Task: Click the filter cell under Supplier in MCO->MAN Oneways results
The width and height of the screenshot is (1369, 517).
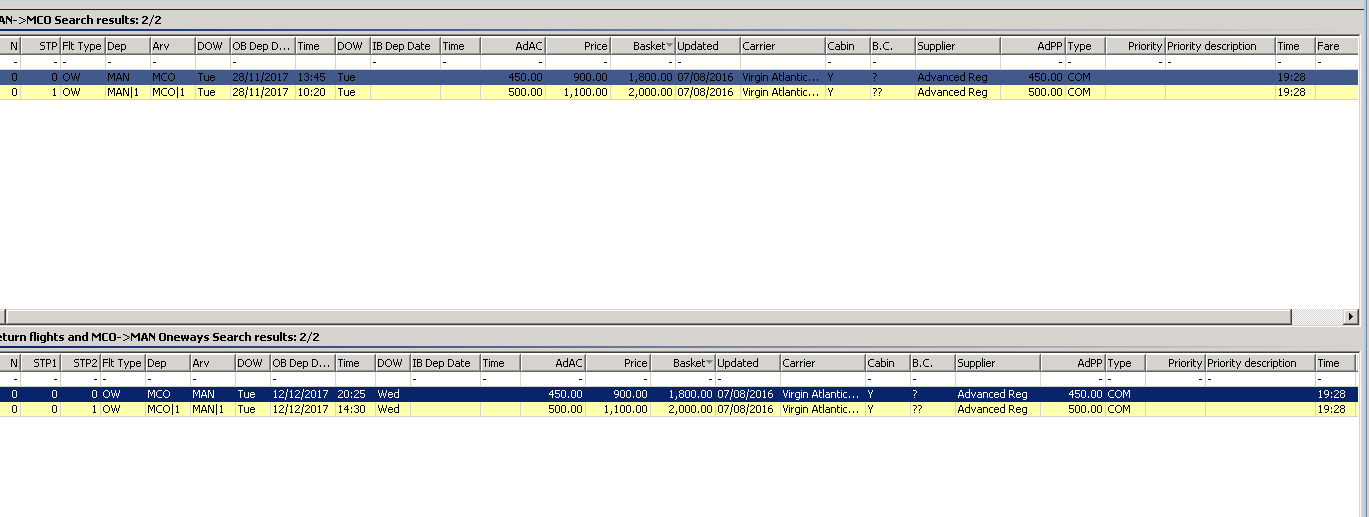Action: 997,379
